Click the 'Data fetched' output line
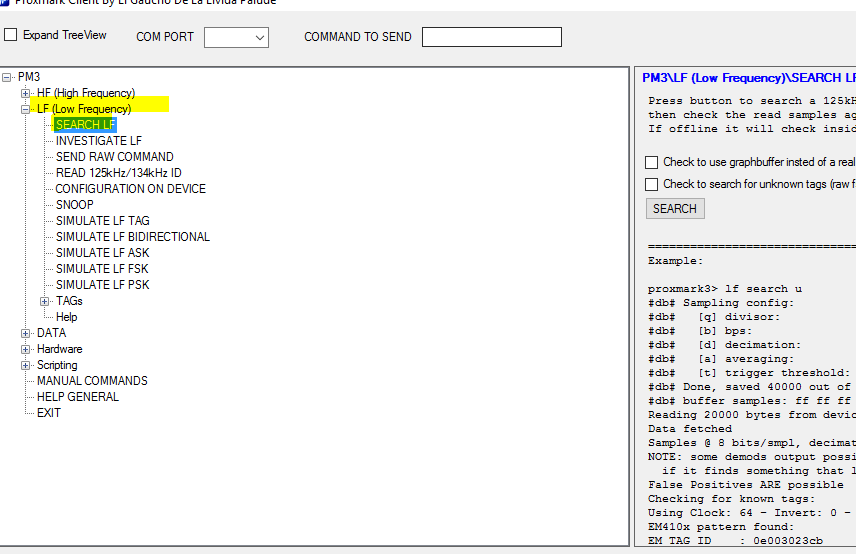The height and width of the screenshot is (554, 856). 690,429
